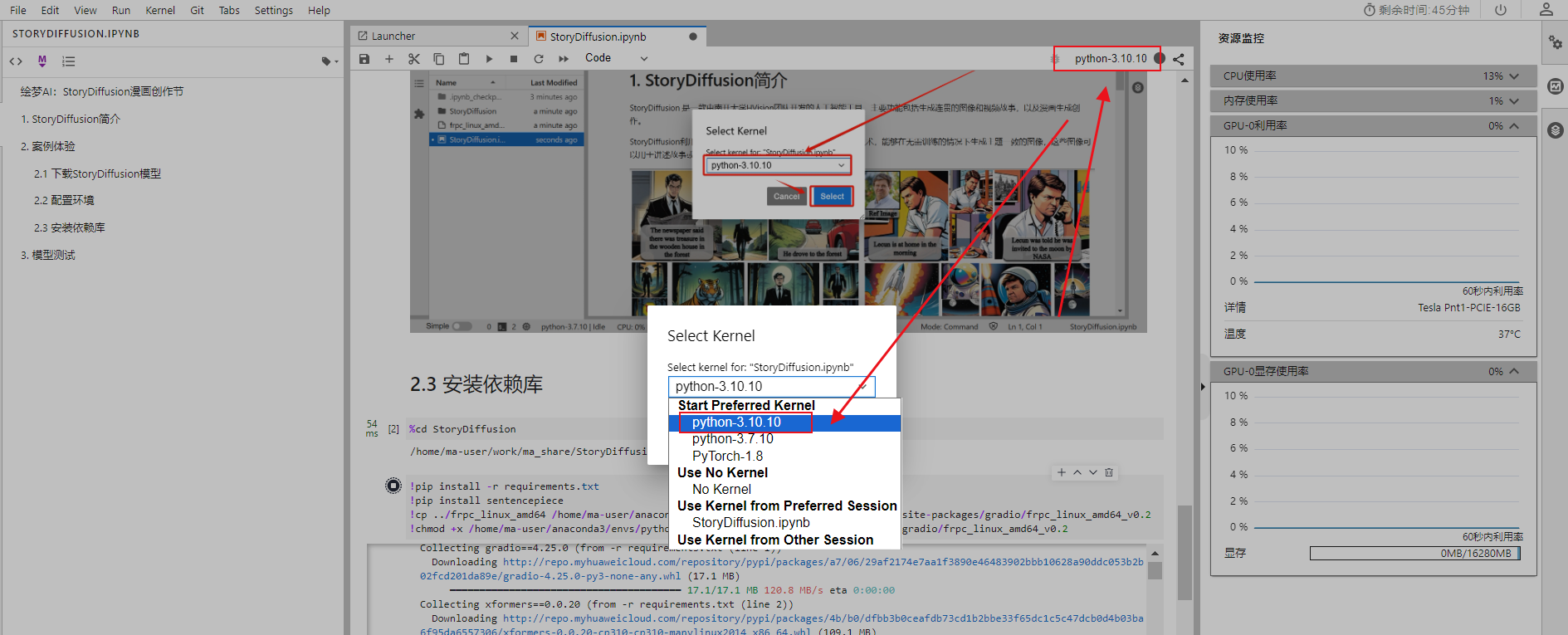This screenshot has width=1568, height=635.
Task: Restart kernel and run all cells
Action: 564,59
